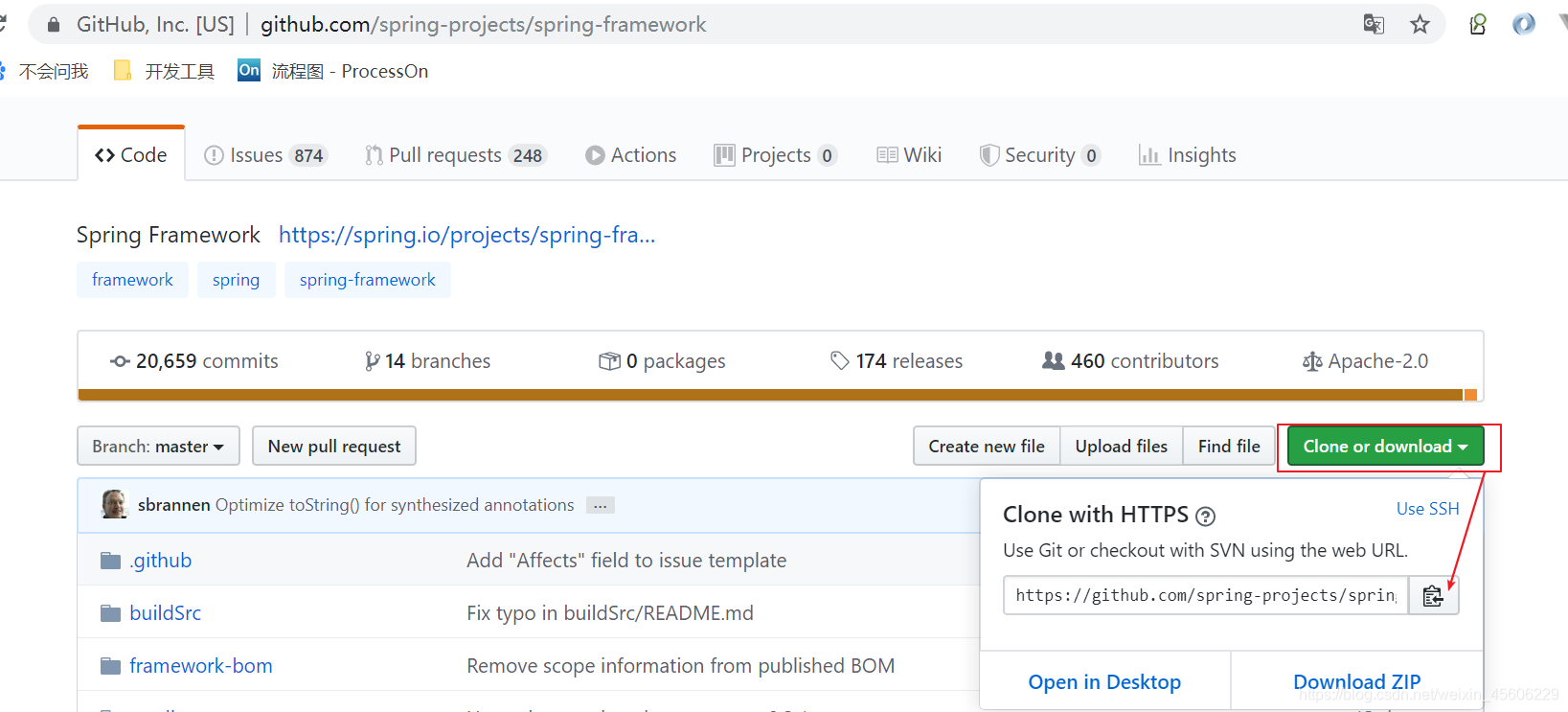The image size is (1568, 712).
Task: View the 460 contributors page
Action: pos(1131,361)
